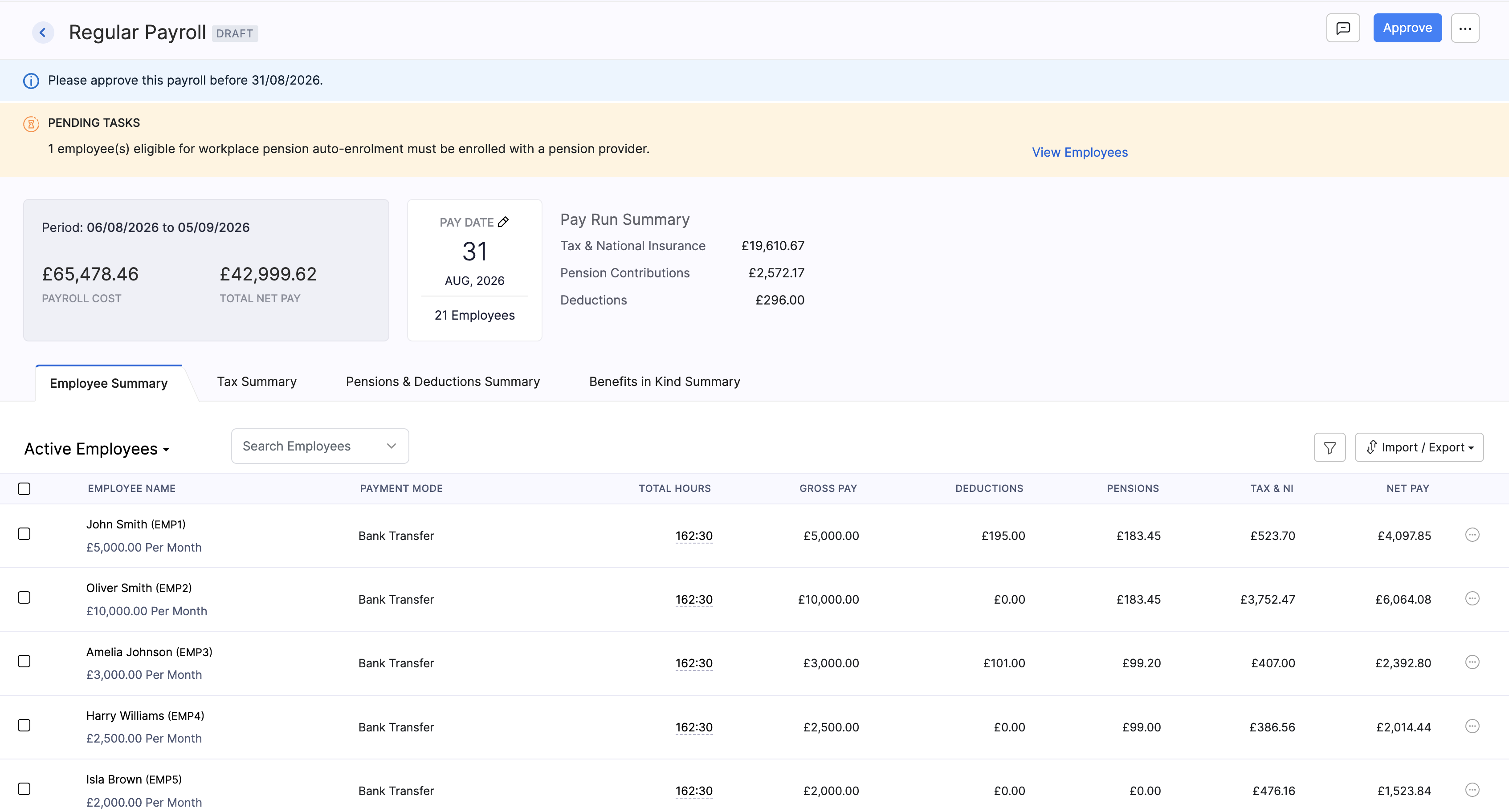Viewport: 1509px width, 812px height.
Task: Follow the View Employees link
Action: 1080,152
